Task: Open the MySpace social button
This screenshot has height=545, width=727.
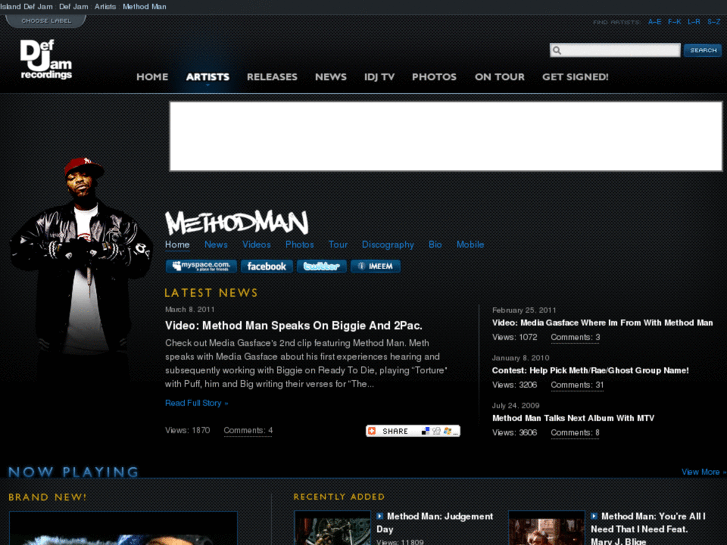Action: coord(201,266)
